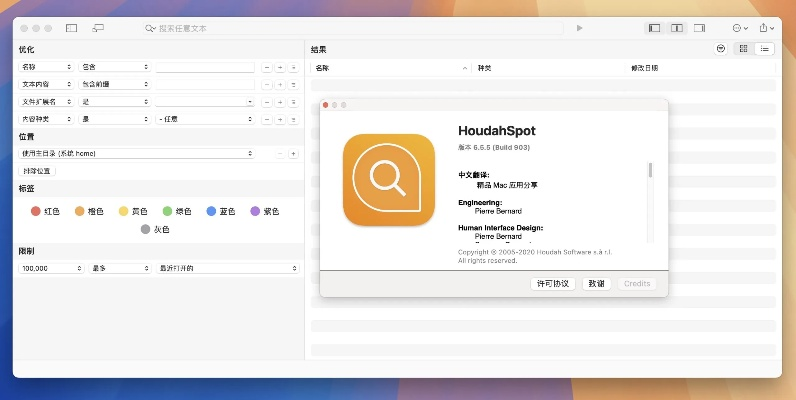Open the share menu in toolbar
This screenshot has width=796, height=400.
pos(766,28)
